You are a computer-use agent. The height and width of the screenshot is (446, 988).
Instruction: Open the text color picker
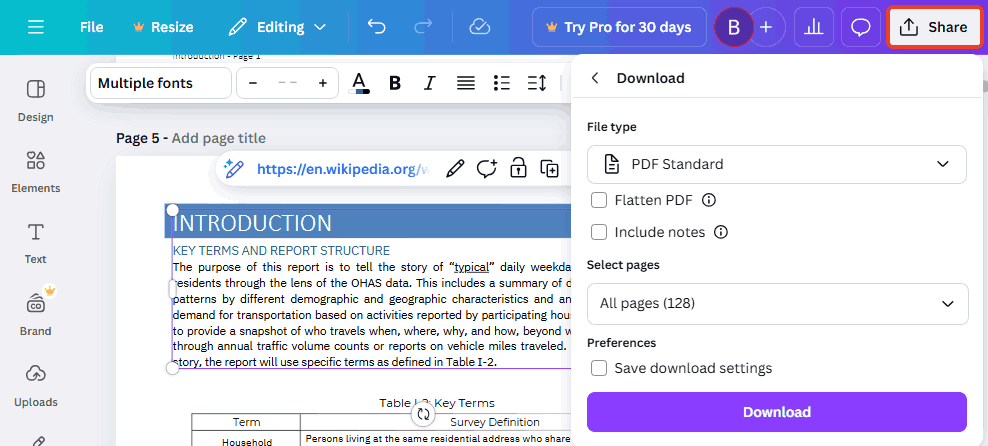tap(359, 83)
